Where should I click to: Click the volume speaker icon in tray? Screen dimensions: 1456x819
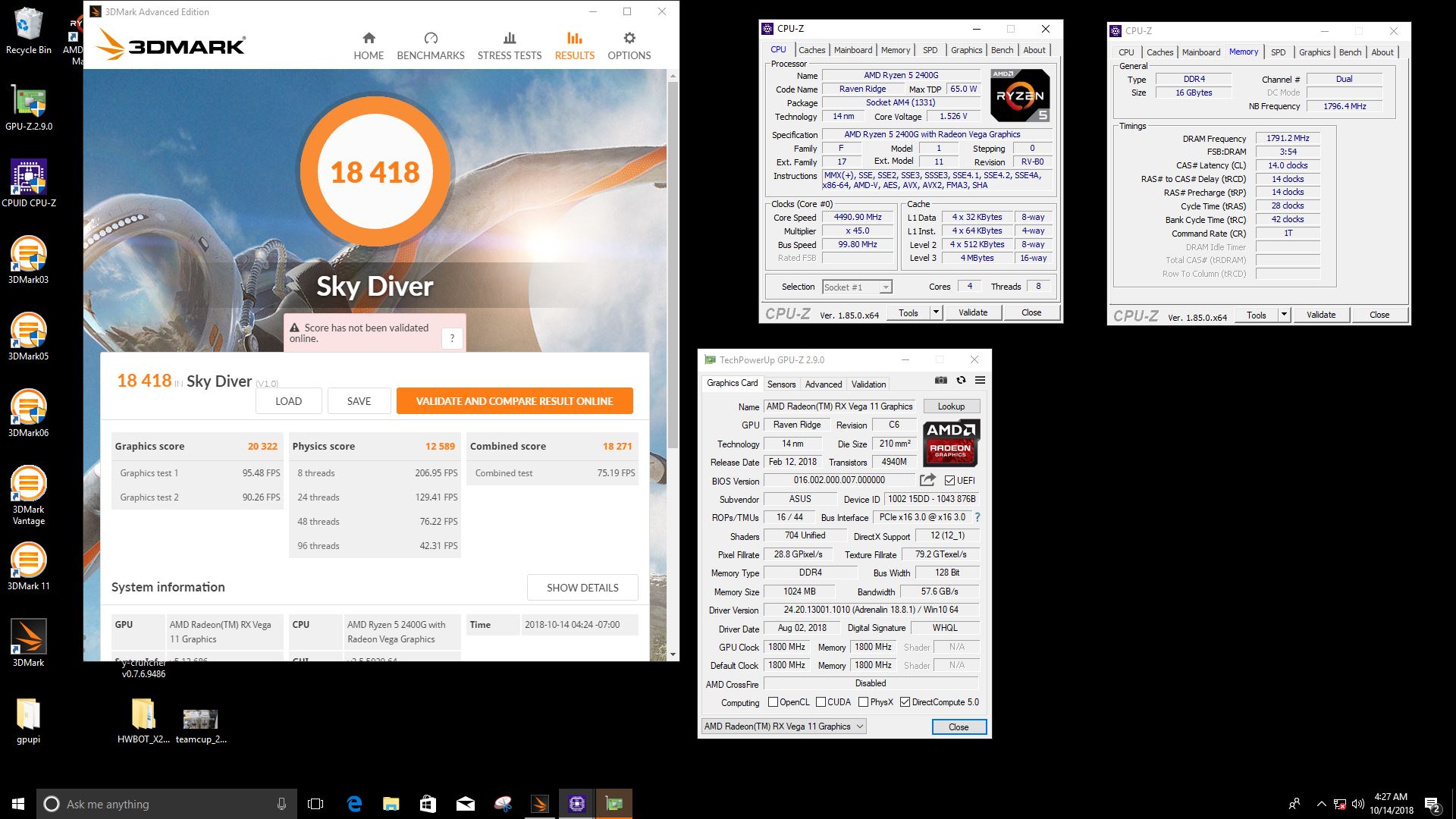(1357, 804)
